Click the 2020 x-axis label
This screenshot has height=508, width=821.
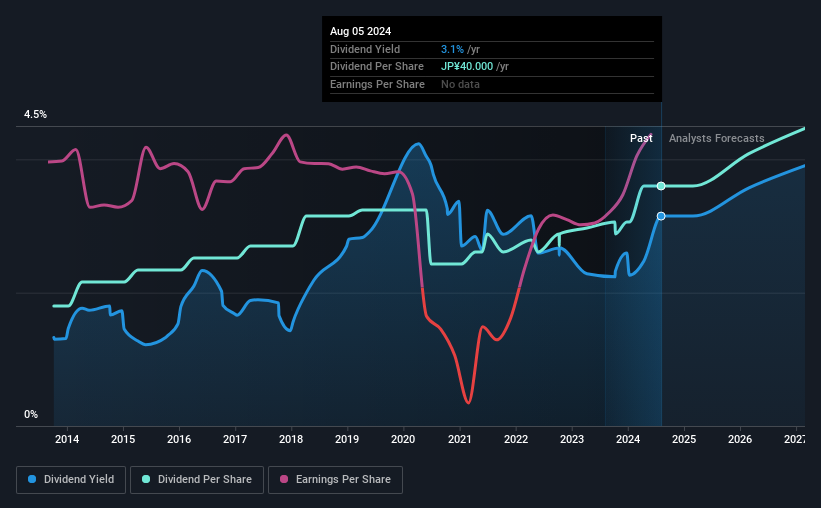[403, 439]
